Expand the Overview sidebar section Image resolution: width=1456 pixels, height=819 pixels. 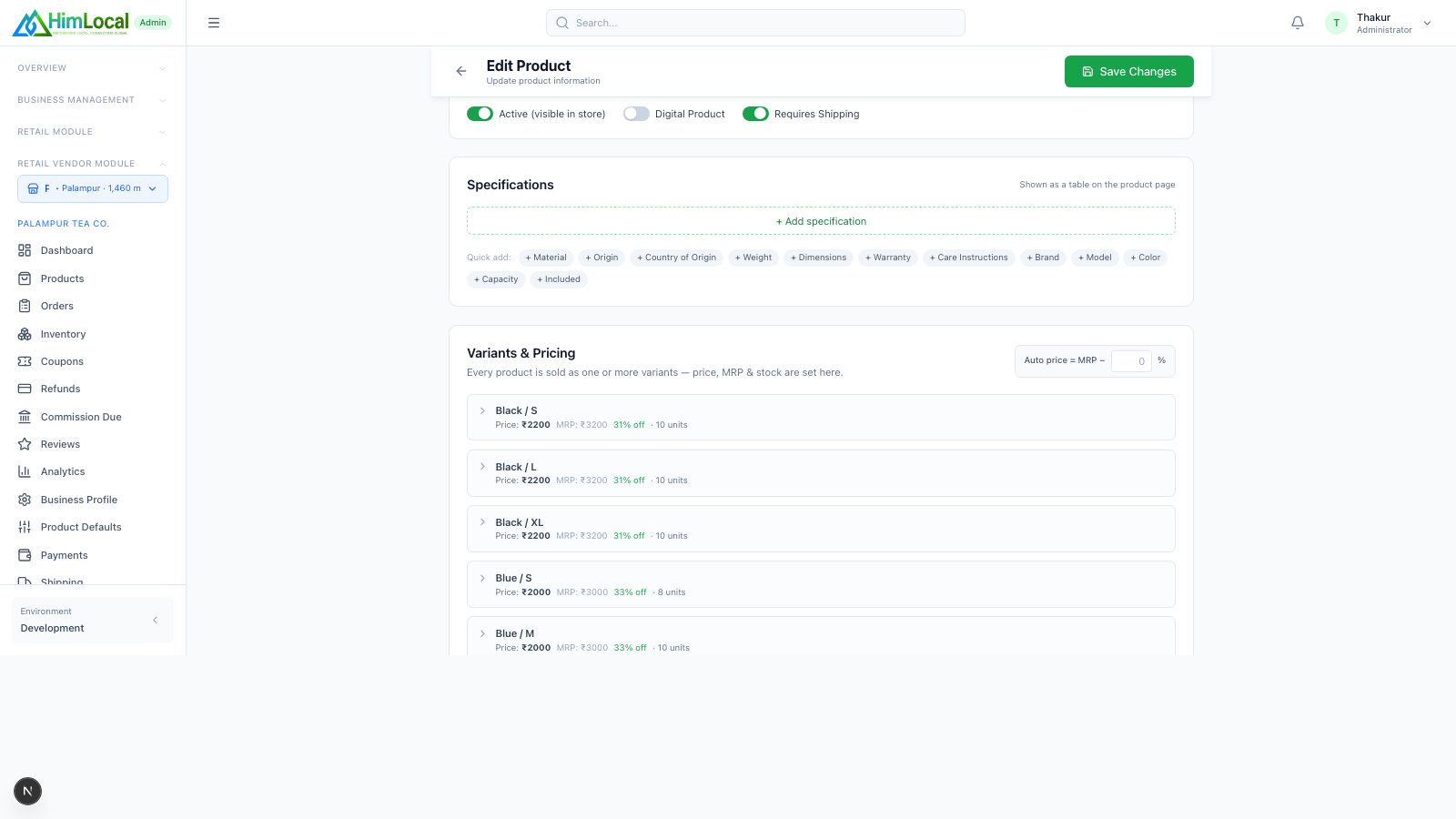tap(93, 68)
